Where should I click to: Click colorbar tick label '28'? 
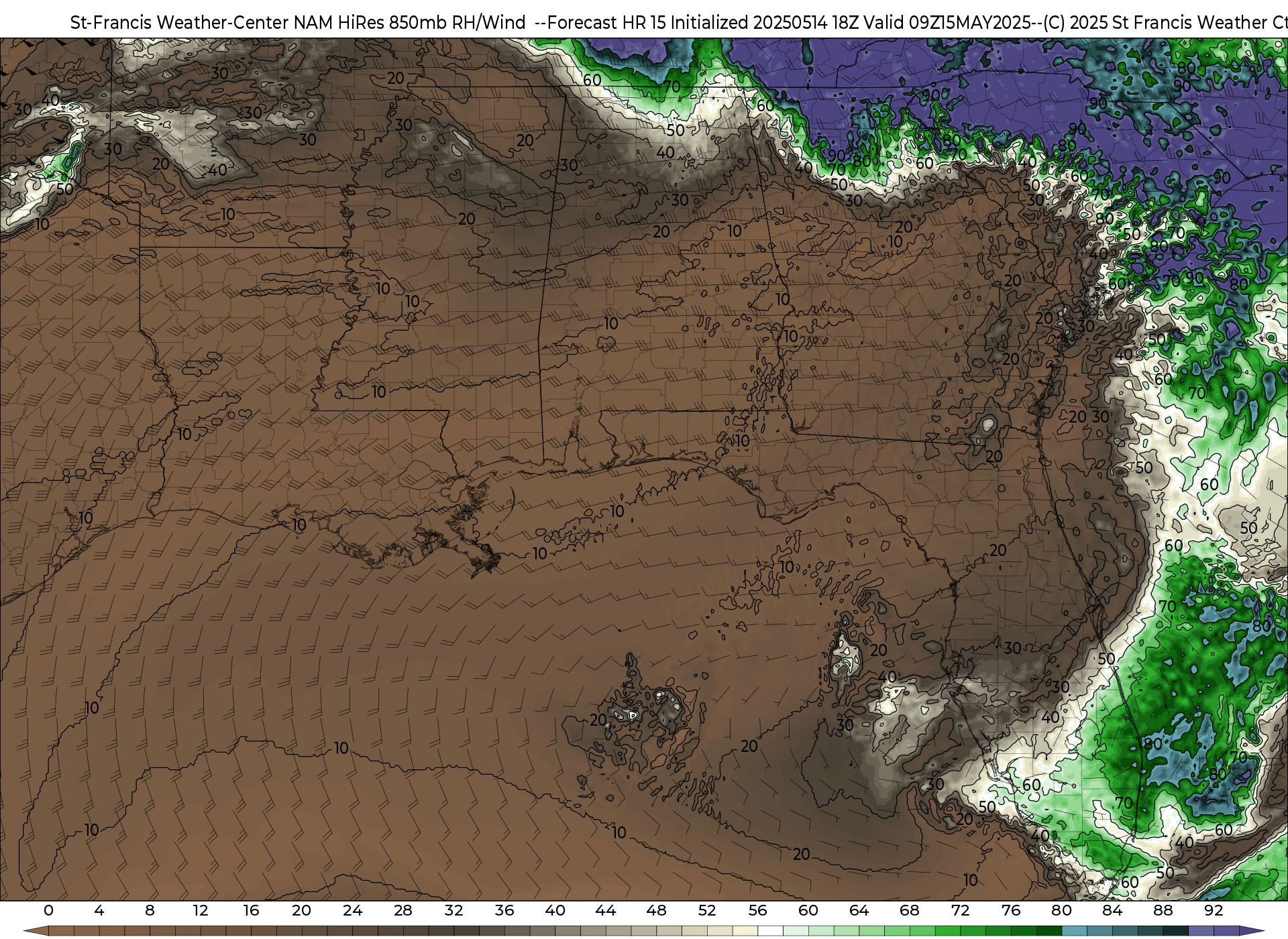[403, 910]
